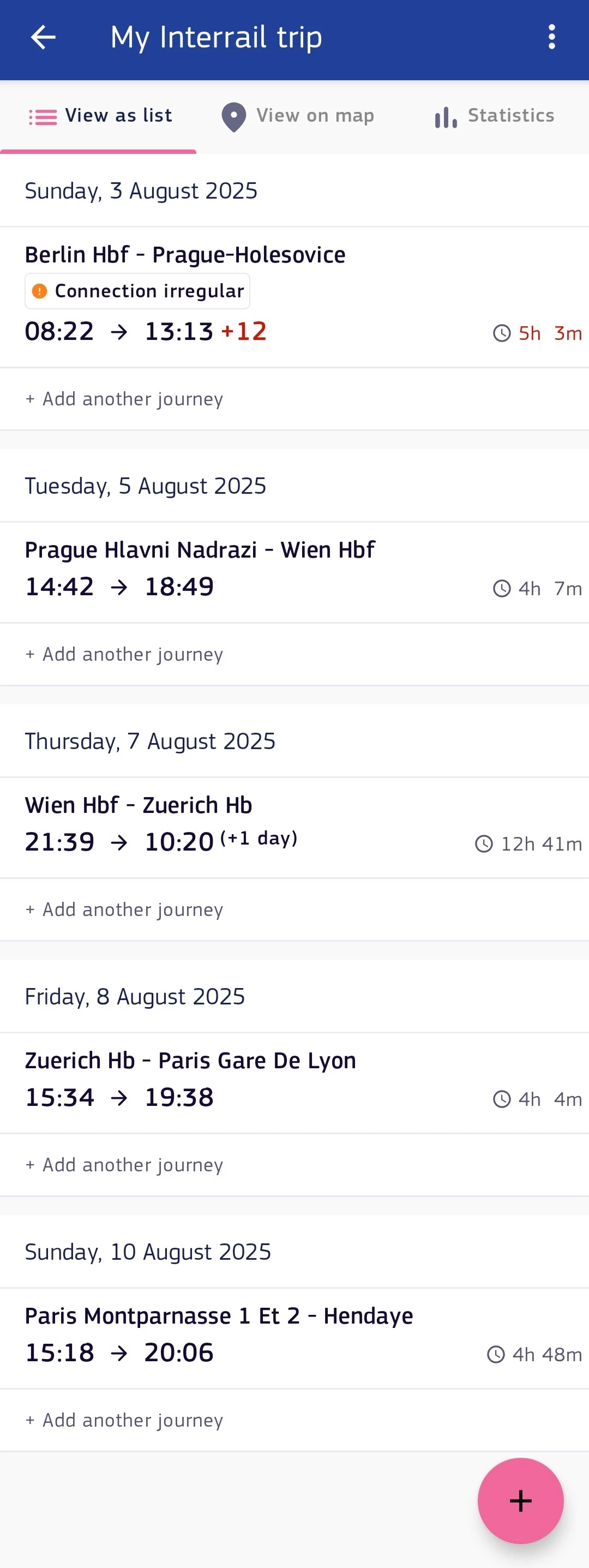Open the three-dot overflow menu
Image resolution: width=589 pixels, height=1568 pixels.
[551, 37]
